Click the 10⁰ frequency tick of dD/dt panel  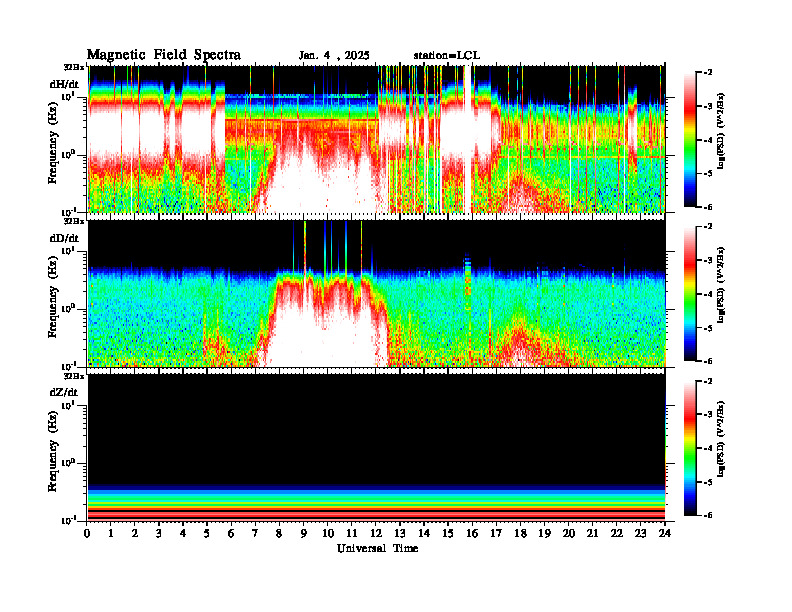tap(69, 308)
